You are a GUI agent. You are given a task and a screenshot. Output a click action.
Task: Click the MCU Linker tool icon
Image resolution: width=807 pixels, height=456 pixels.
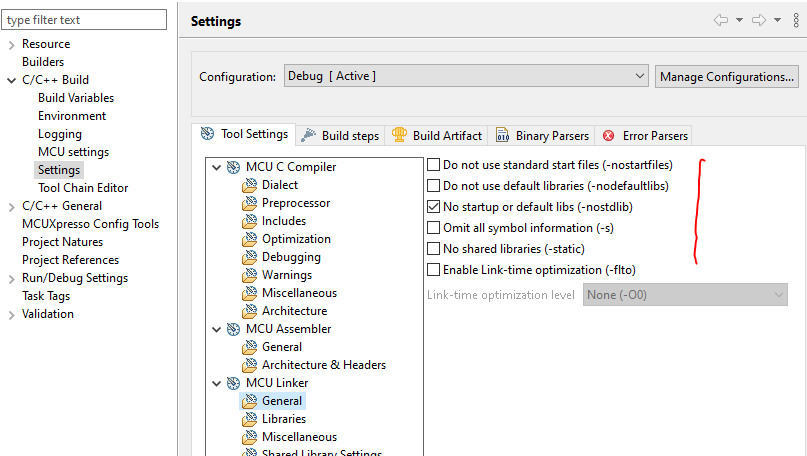pos(233,383)
